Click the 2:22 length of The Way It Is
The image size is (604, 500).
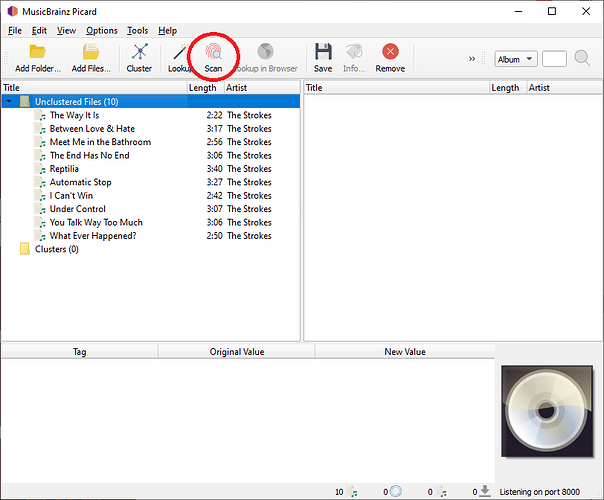click(214, 115)
